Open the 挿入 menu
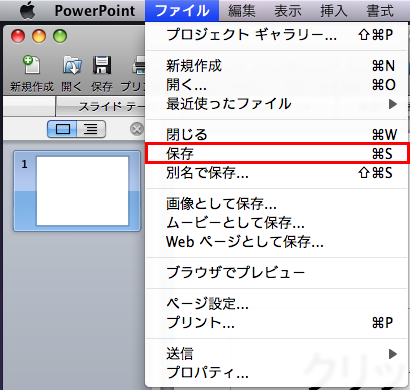The width and height of the screenshot is (410, 390). (333, 11)
